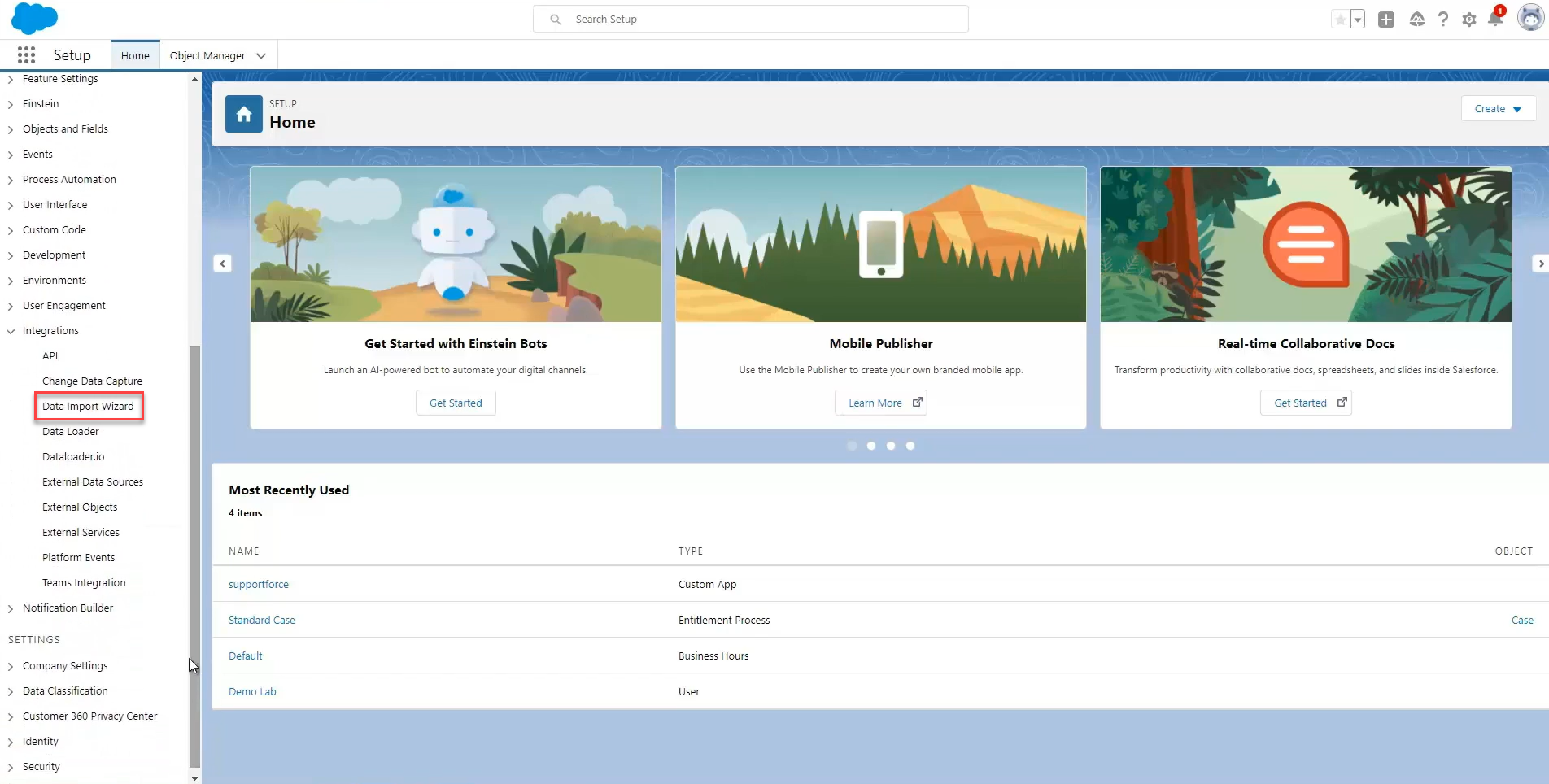Expand the Development section
Screen dimensions: 1549x784
pos(11,255)
